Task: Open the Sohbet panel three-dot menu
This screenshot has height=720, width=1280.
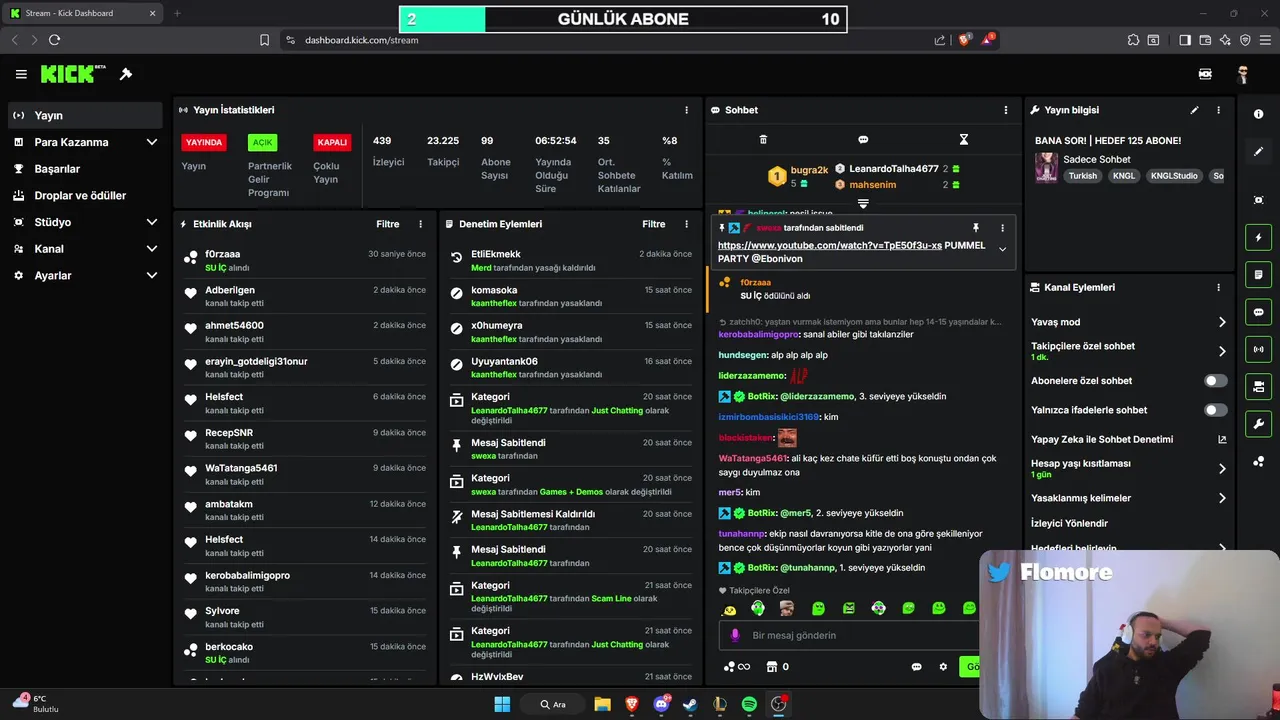Action: 1006,110
